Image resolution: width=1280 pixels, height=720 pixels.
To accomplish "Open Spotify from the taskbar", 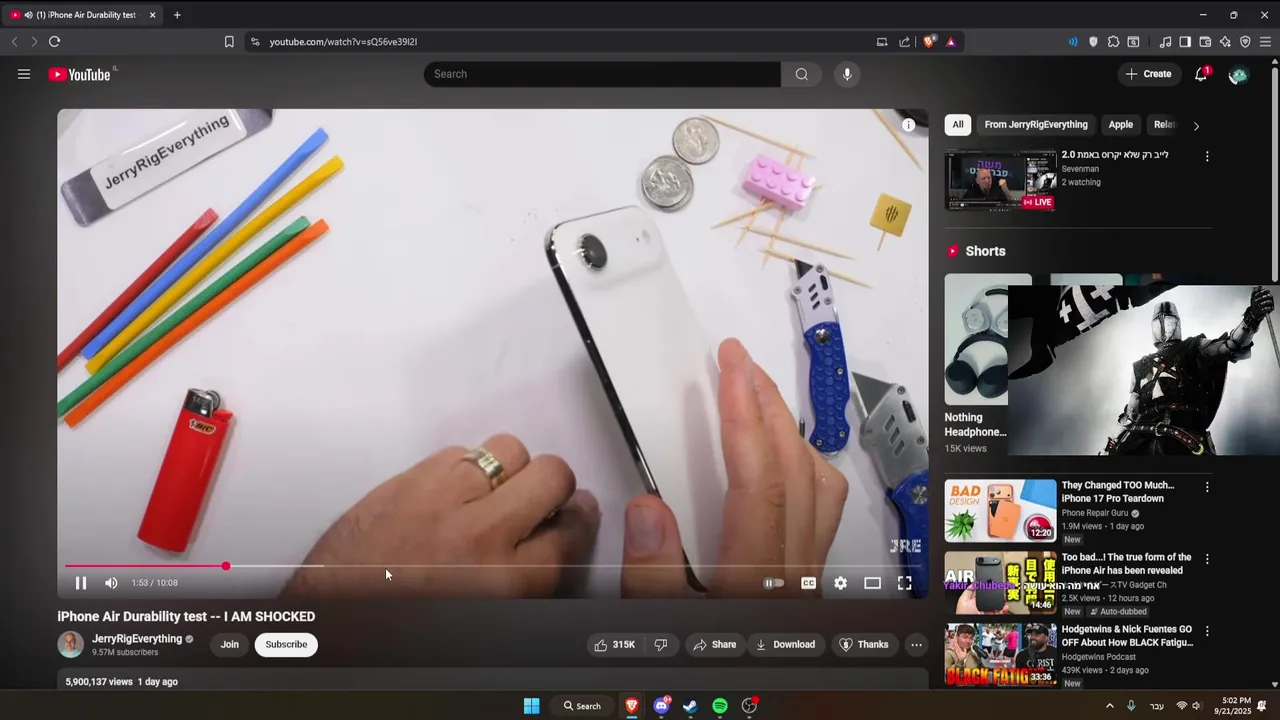I will pos(720,706).
